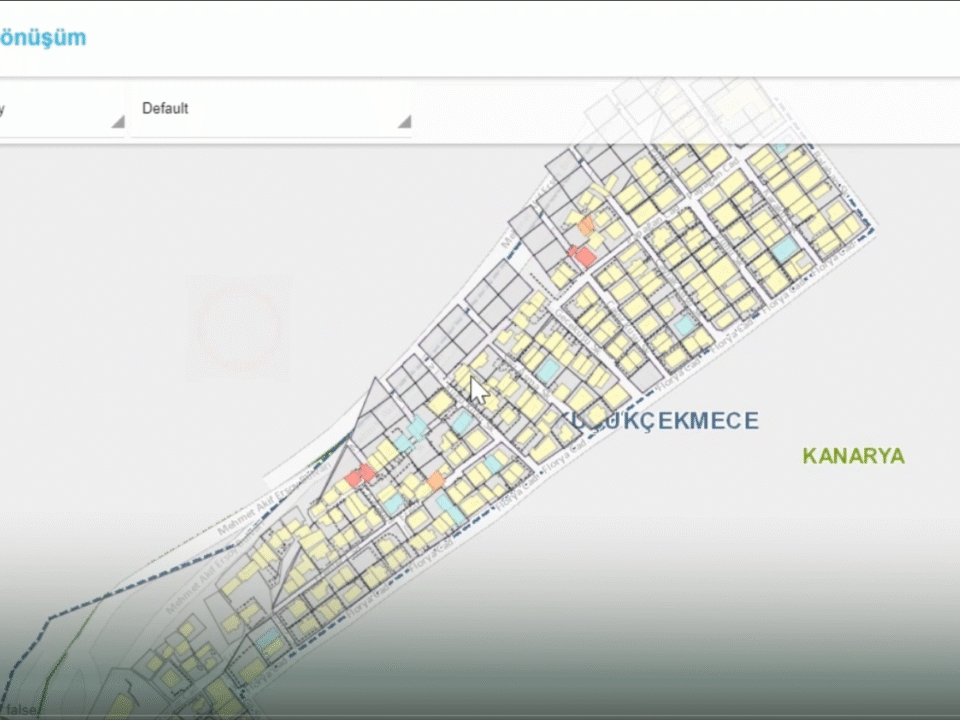Click the empty toolbar area right of Default dropdown
The width and height of the screenshot is (960, 720).
[680, 109]
